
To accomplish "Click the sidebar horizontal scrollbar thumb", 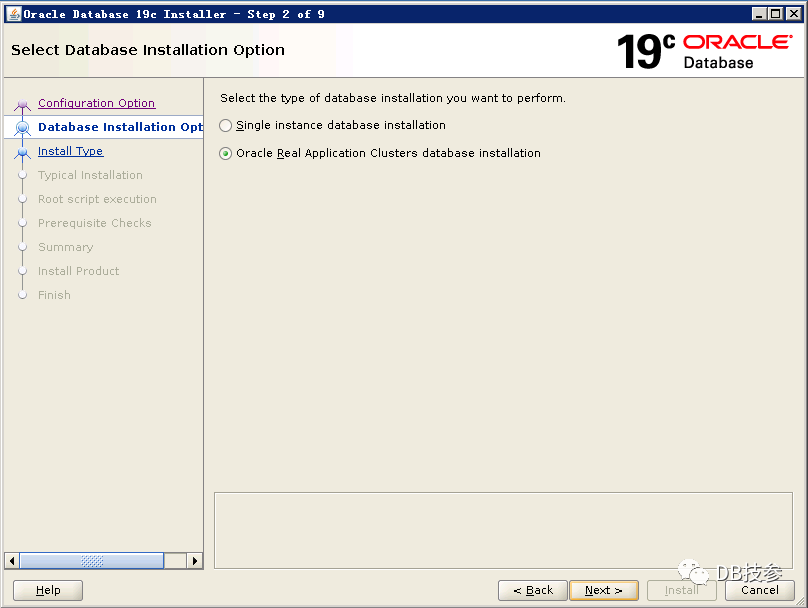I will (92, 561).
